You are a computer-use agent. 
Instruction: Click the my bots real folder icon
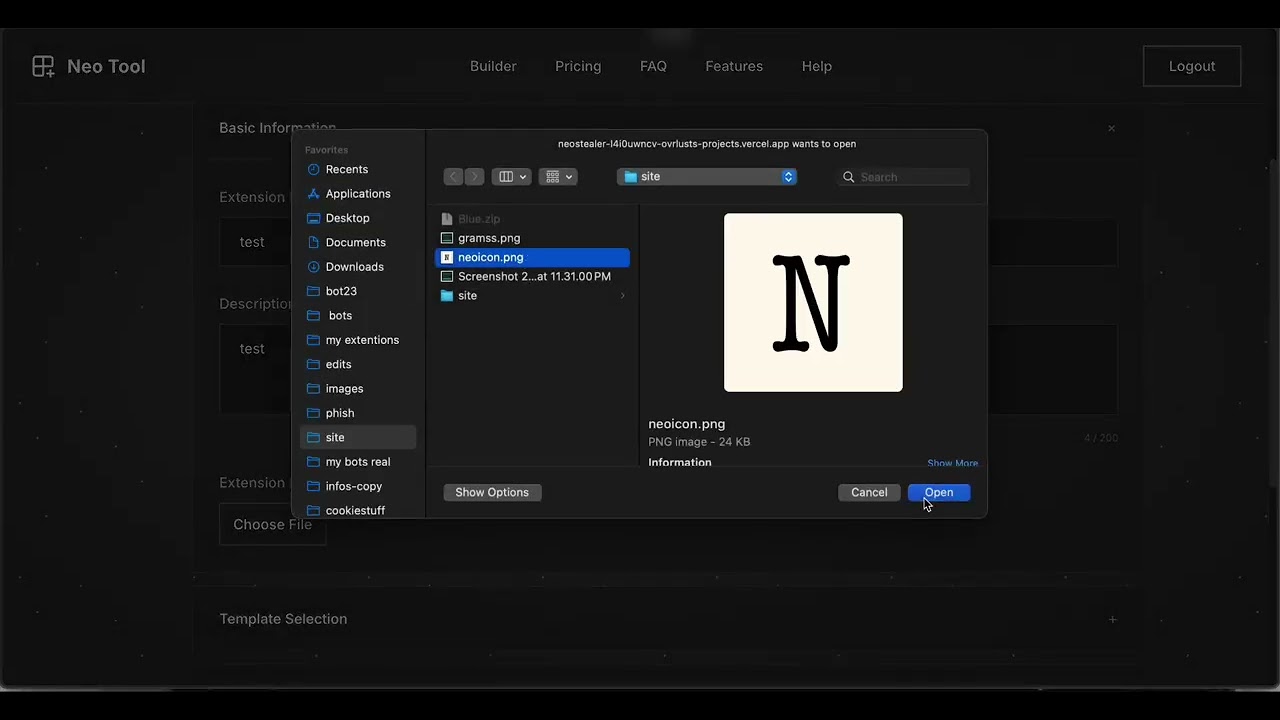(314, 462)
